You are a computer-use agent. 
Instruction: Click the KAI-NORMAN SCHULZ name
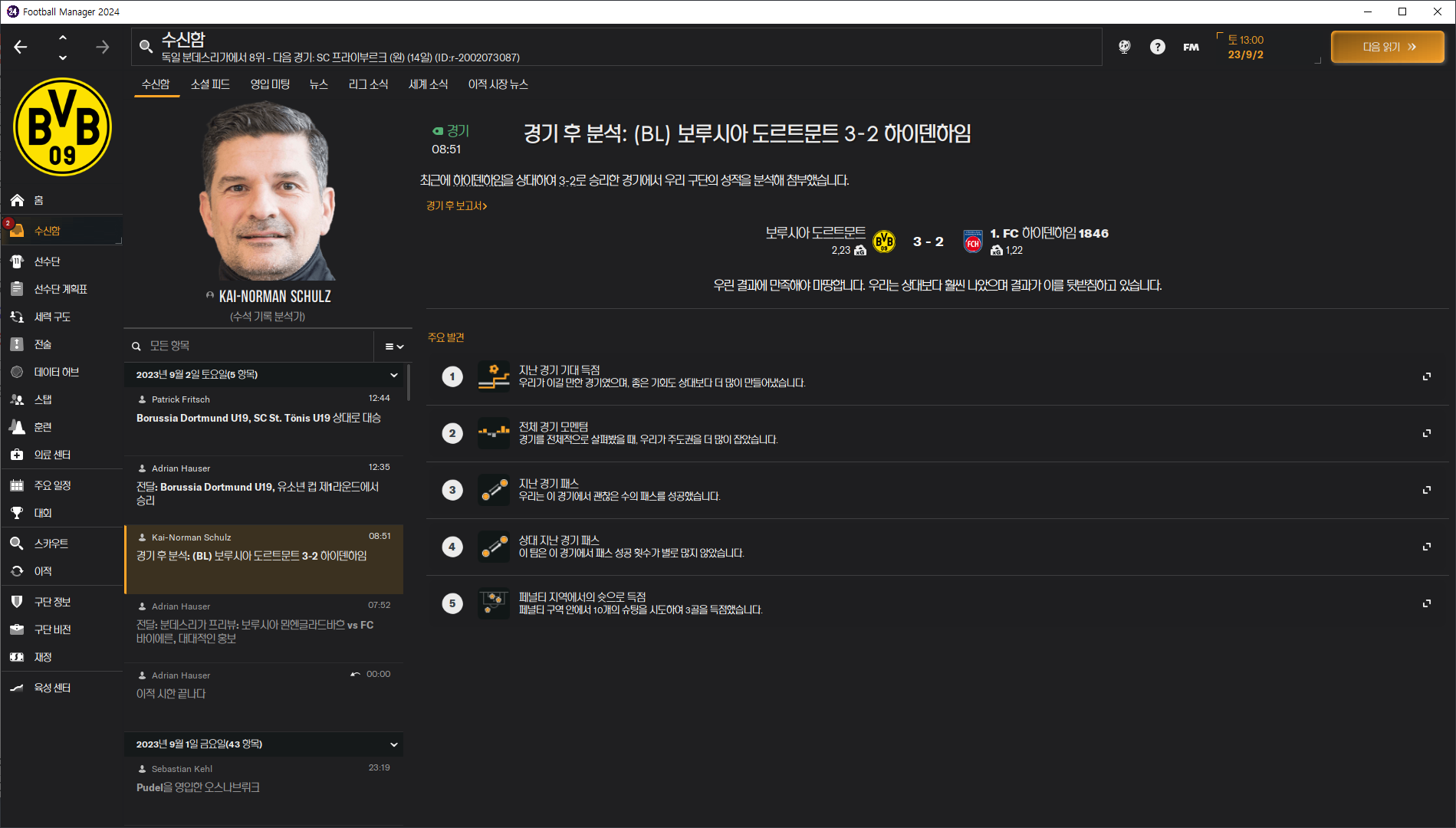274,297
